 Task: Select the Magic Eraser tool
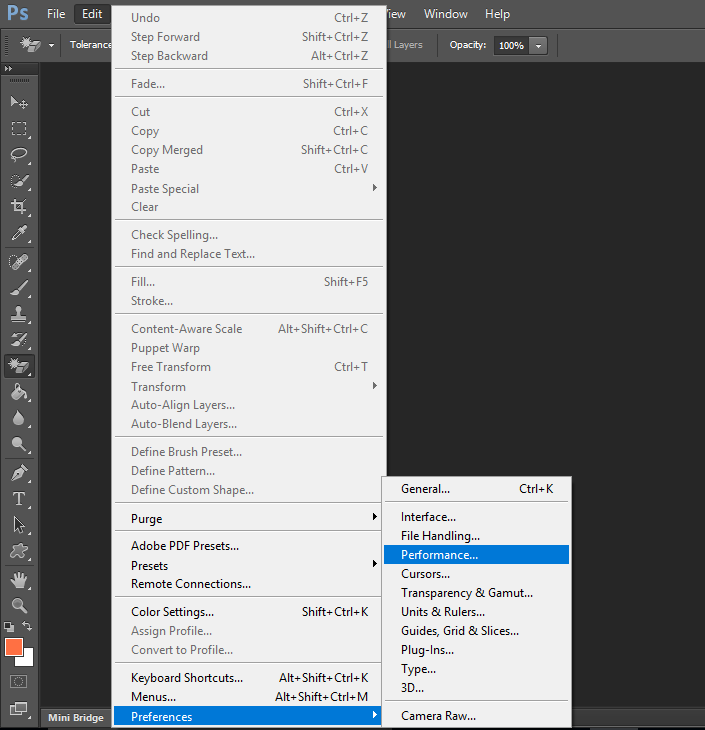pyautogui.click(x=19, y=366)
